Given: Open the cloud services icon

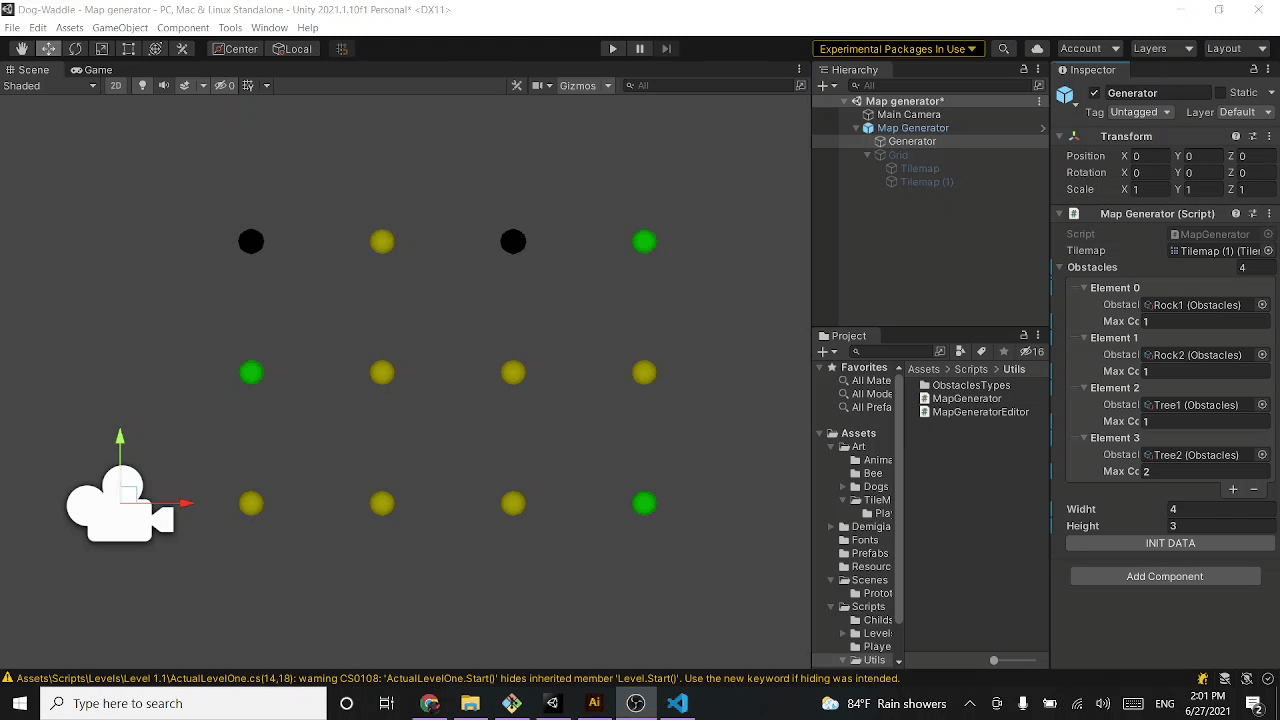Looking at the screenshot, I should click(1037, 49).
